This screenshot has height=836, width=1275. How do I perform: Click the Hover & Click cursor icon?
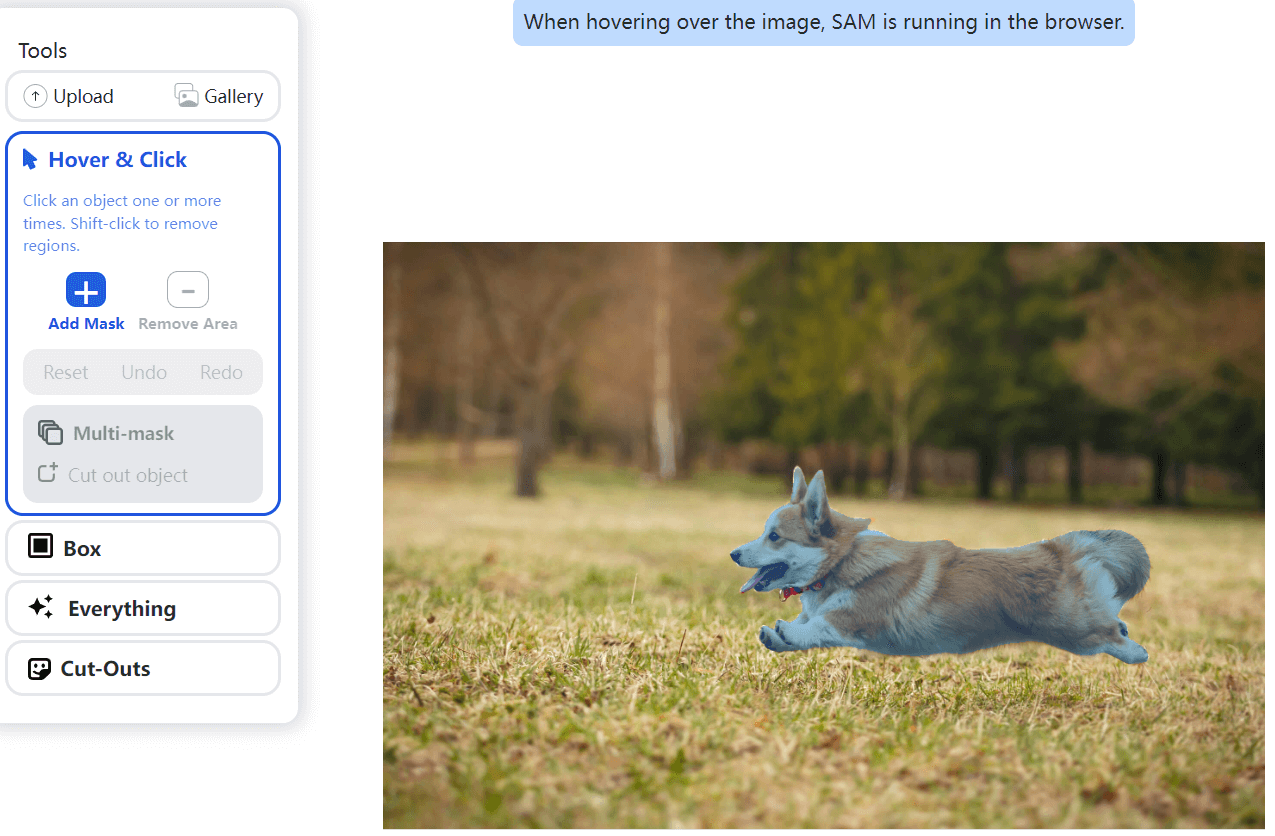tap(30, 160)
